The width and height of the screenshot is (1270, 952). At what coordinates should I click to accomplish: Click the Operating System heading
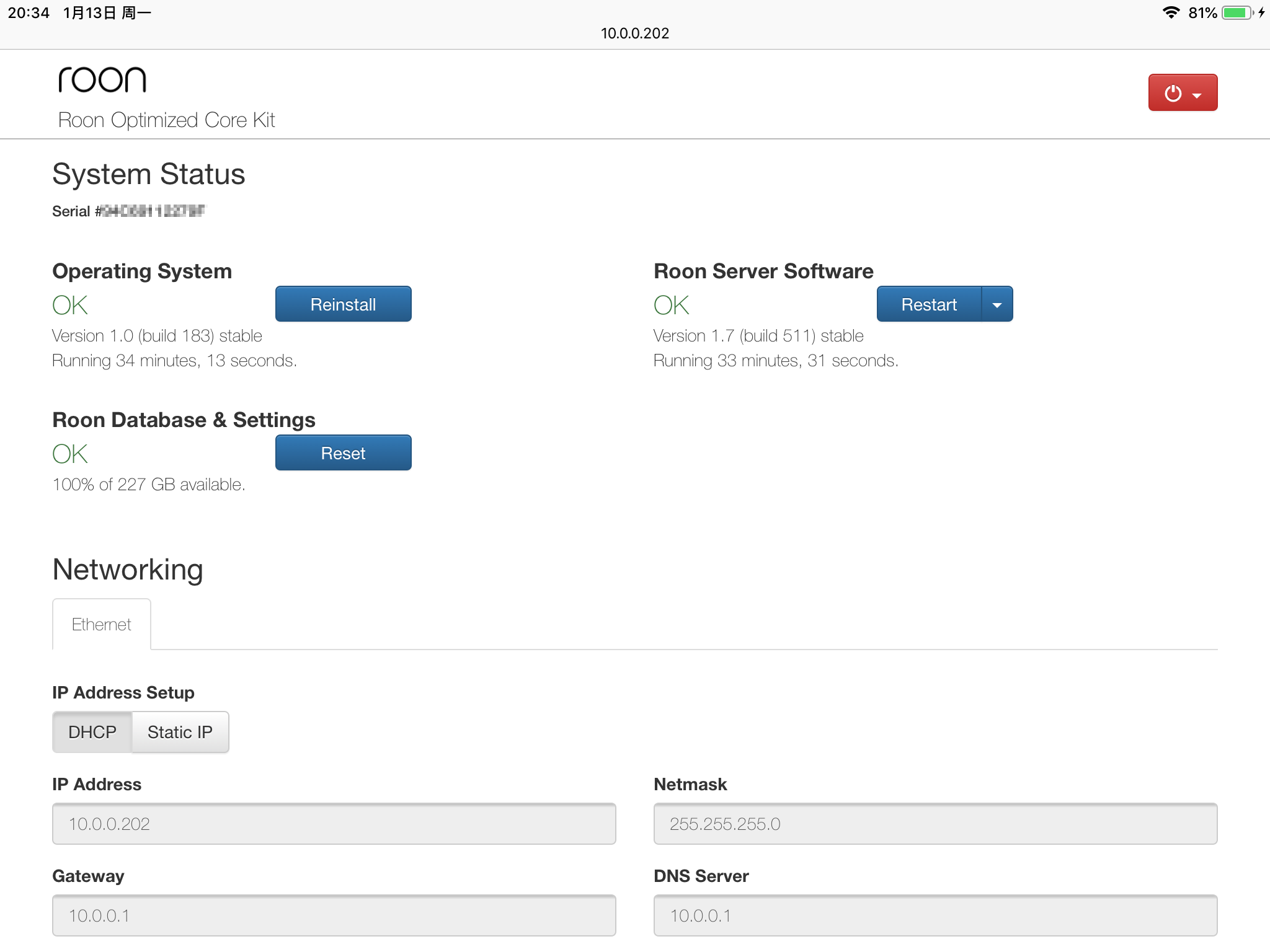tap(142, 271)
